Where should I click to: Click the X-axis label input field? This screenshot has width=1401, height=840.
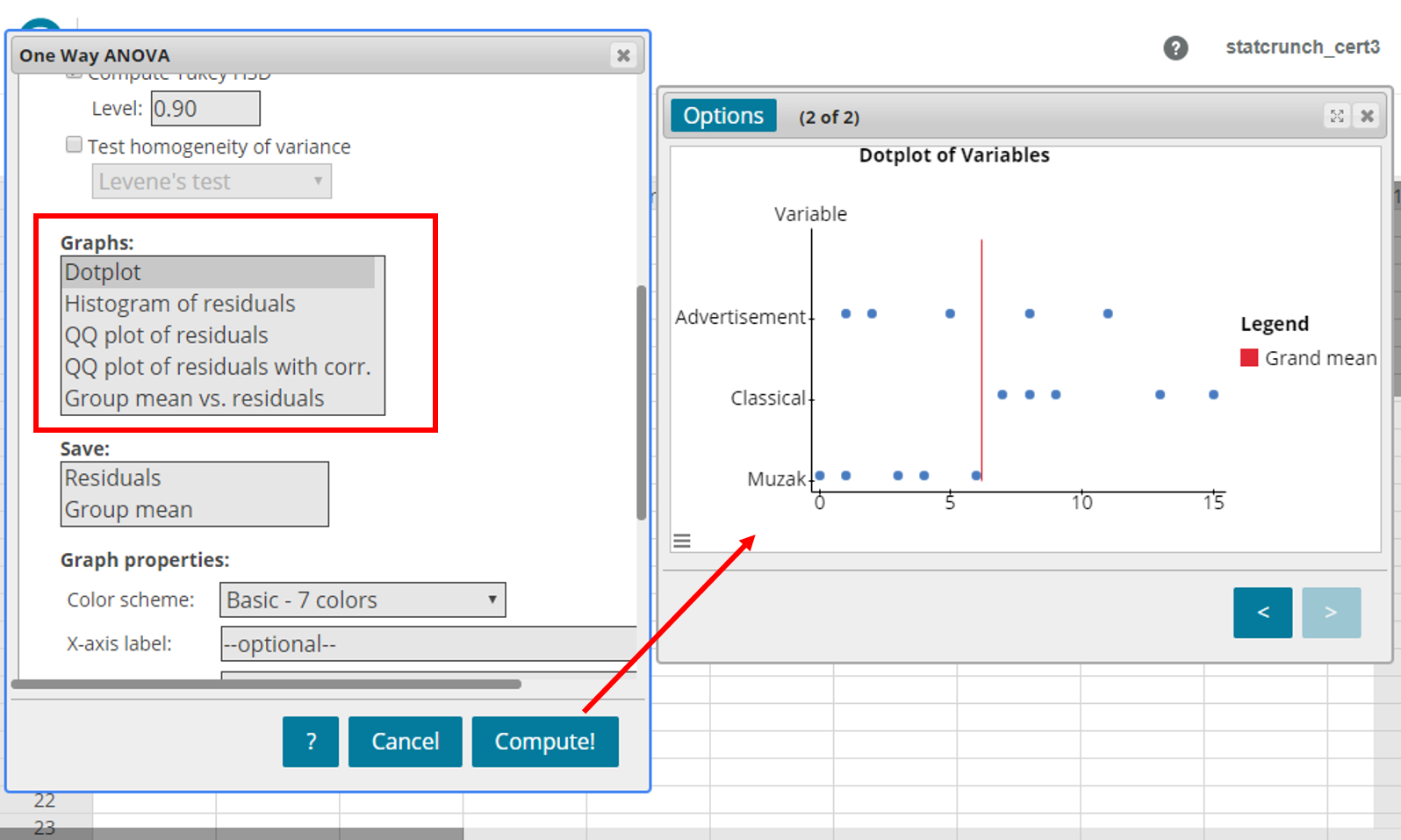tap(428, 643)
